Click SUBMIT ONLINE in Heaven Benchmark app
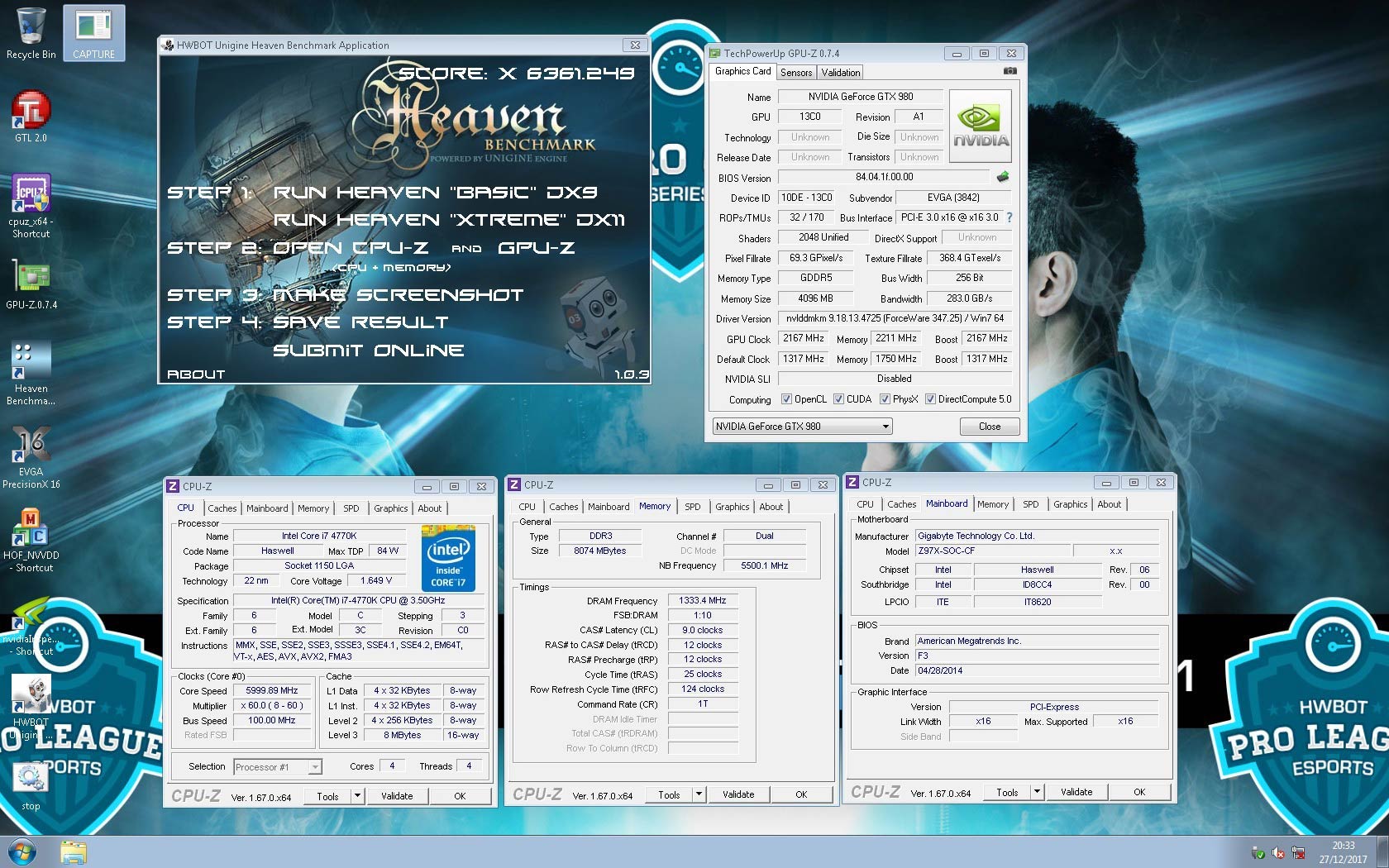 [x=368, y=351]
